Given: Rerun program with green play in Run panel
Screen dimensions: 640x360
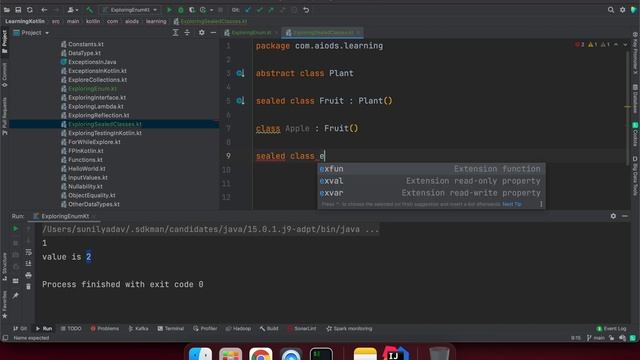Looking at the screenshot, I should (x=16, y=229).
